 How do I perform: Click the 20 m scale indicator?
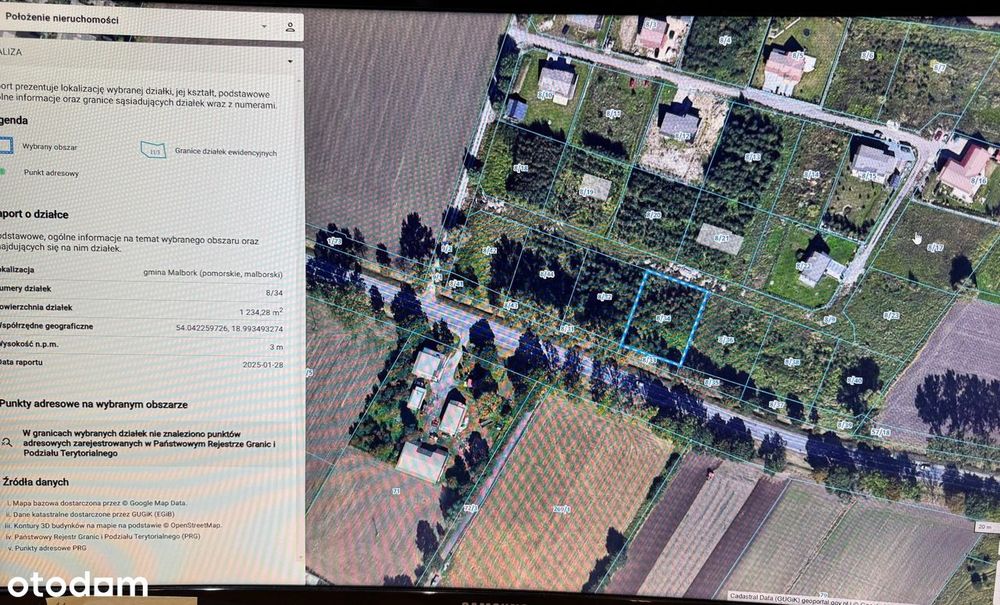click(987, 527)
